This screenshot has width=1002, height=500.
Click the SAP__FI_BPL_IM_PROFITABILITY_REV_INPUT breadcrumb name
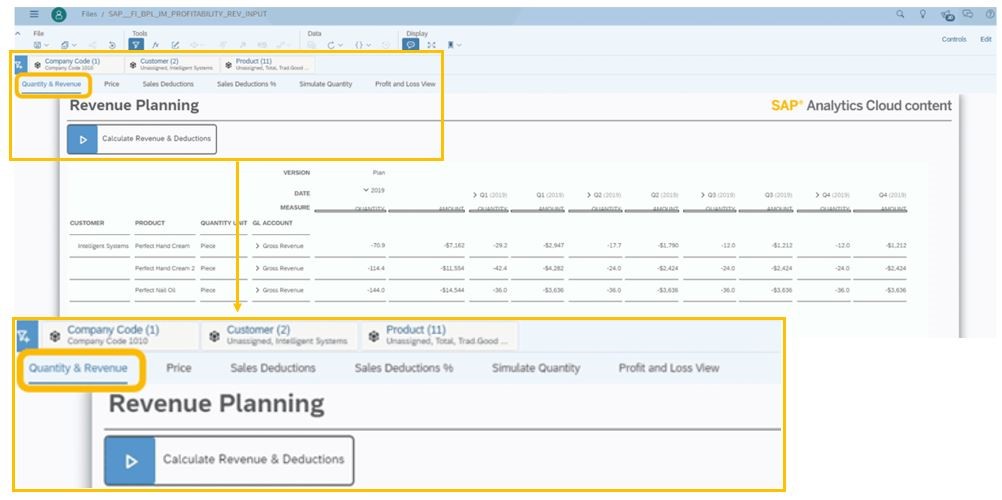click(x=188, y=14)
